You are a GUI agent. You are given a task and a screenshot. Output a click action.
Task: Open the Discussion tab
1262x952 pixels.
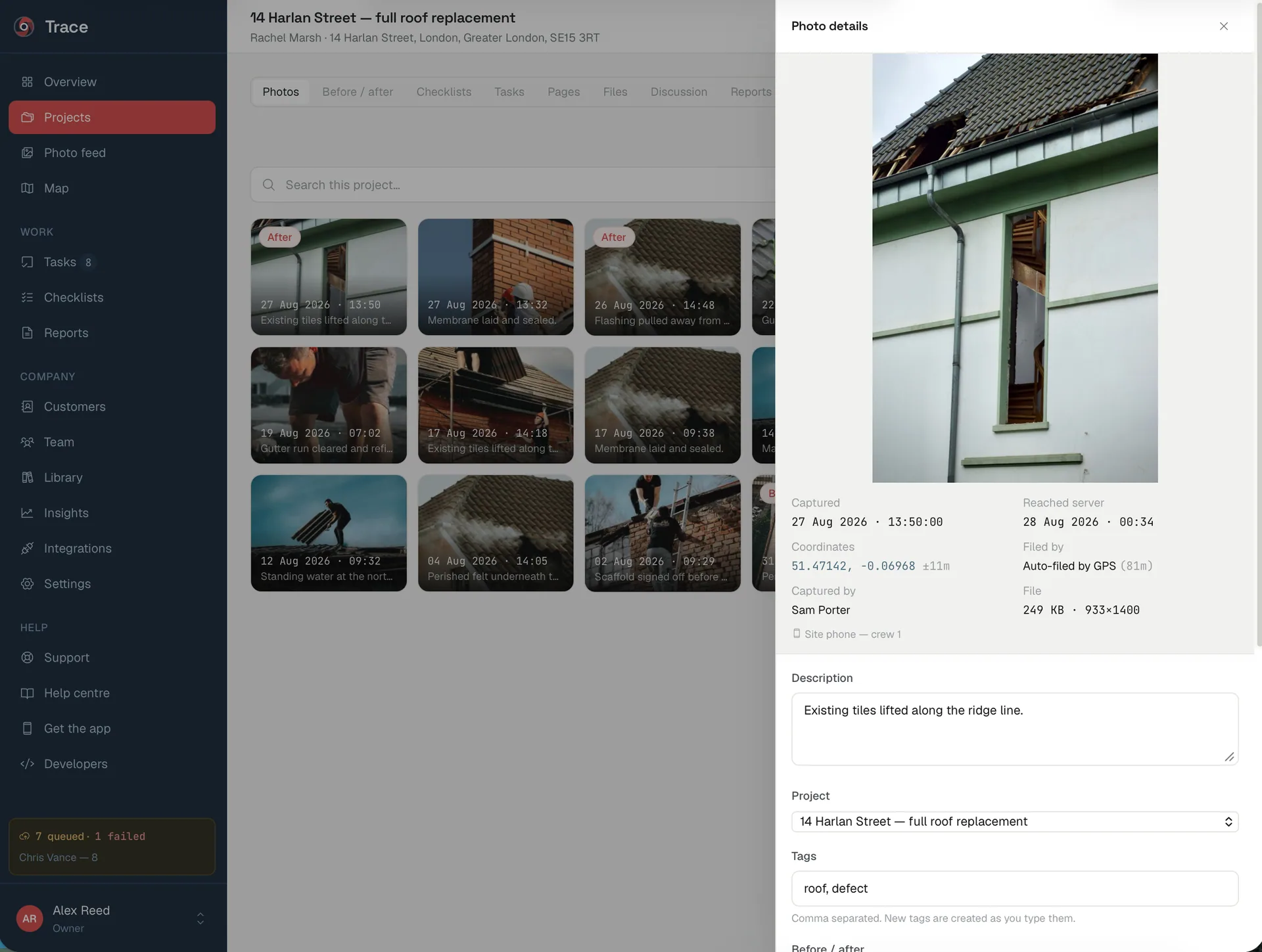(679, 92)
